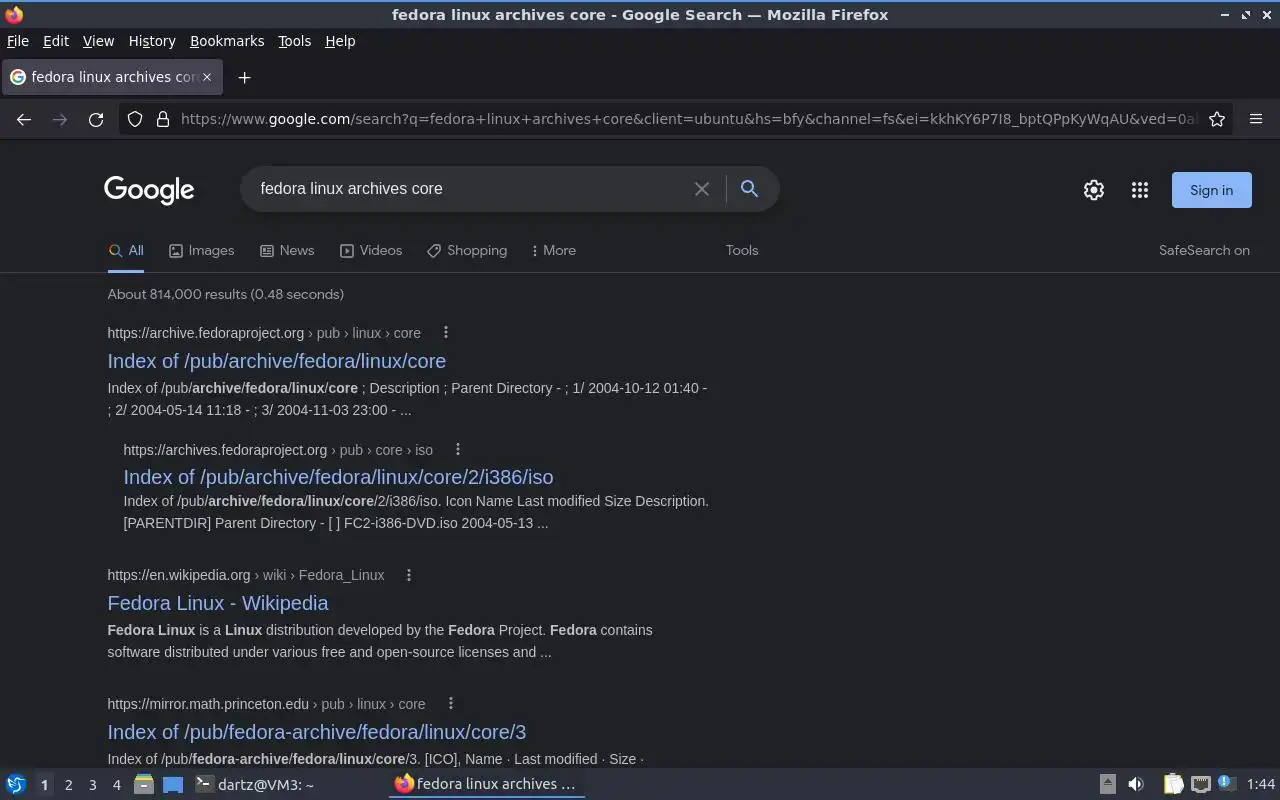Select the All results tab

[126, 251]
